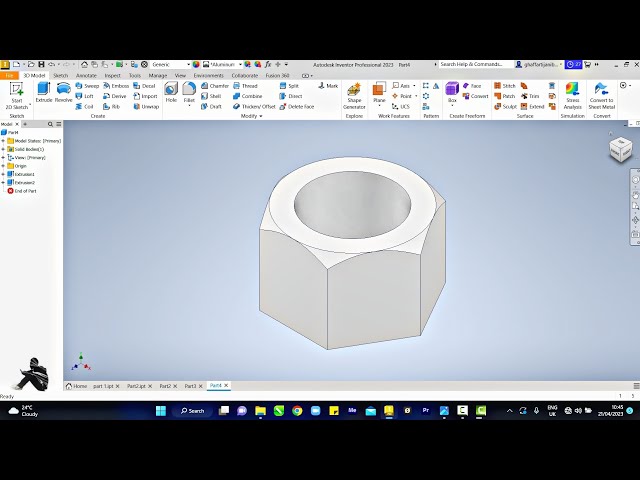The image size is (640, 480).
Task: Choose the Loft tool
Action: 84,96
